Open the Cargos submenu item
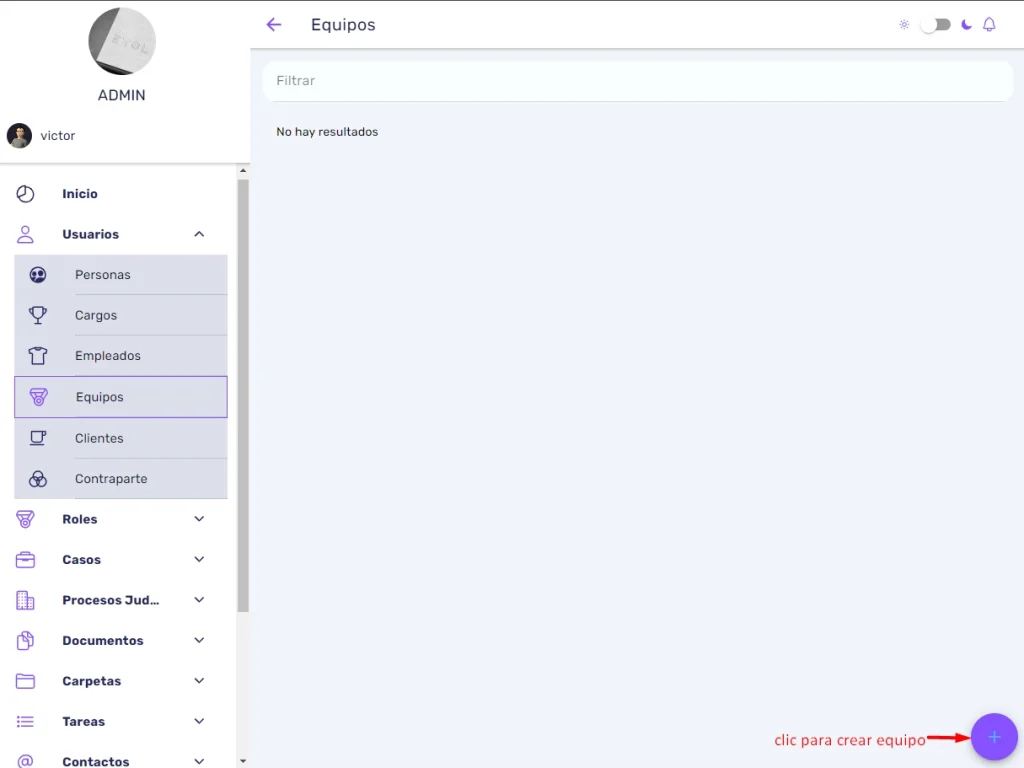The width and height of the screenshot is (1024, 768). 121,315
